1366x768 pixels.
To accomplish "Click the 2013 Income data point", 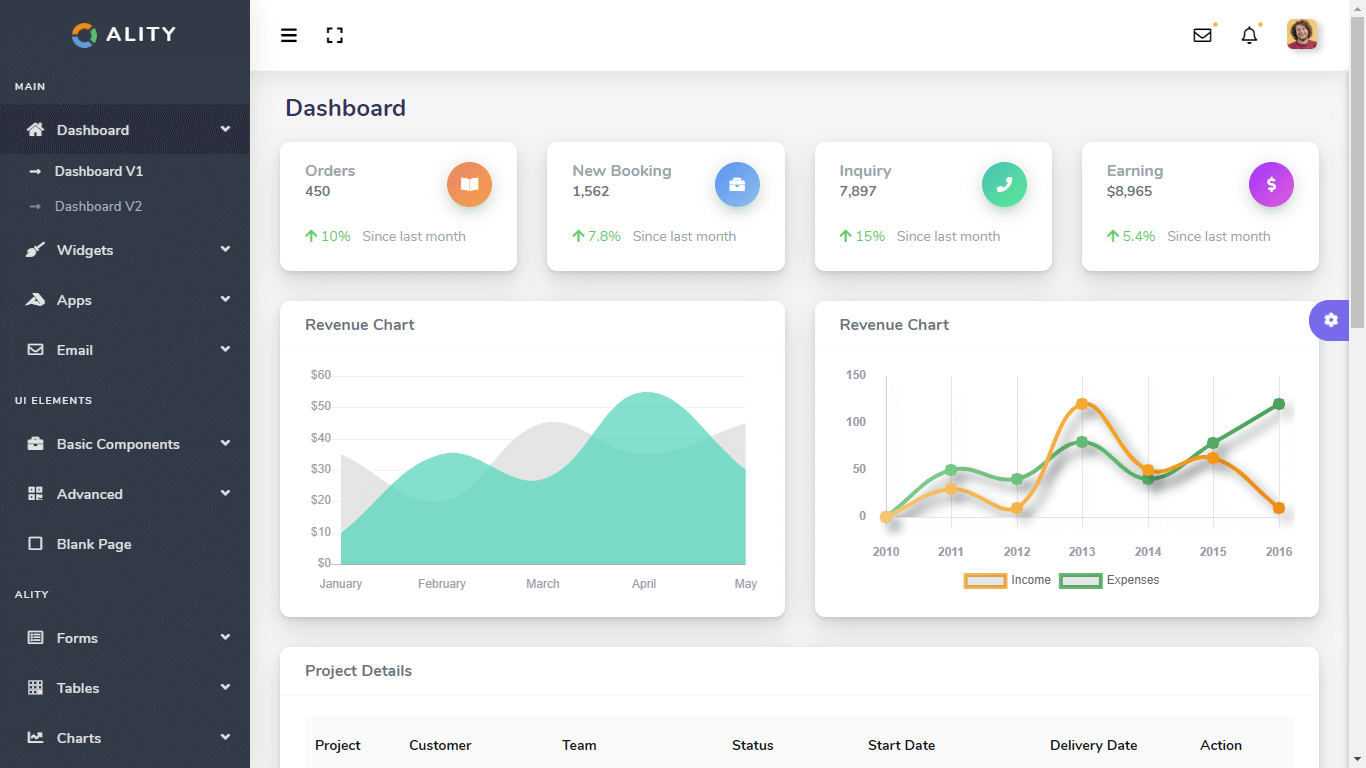I will point(1082,404).
